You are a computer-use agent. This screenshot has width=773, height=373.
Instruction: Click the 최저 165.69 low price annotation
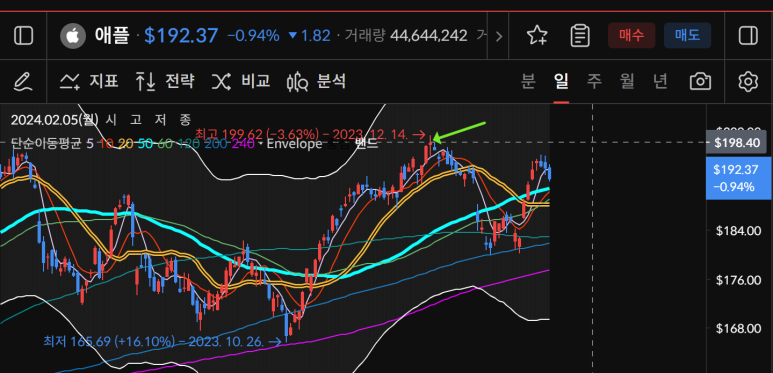pos(162,341)
